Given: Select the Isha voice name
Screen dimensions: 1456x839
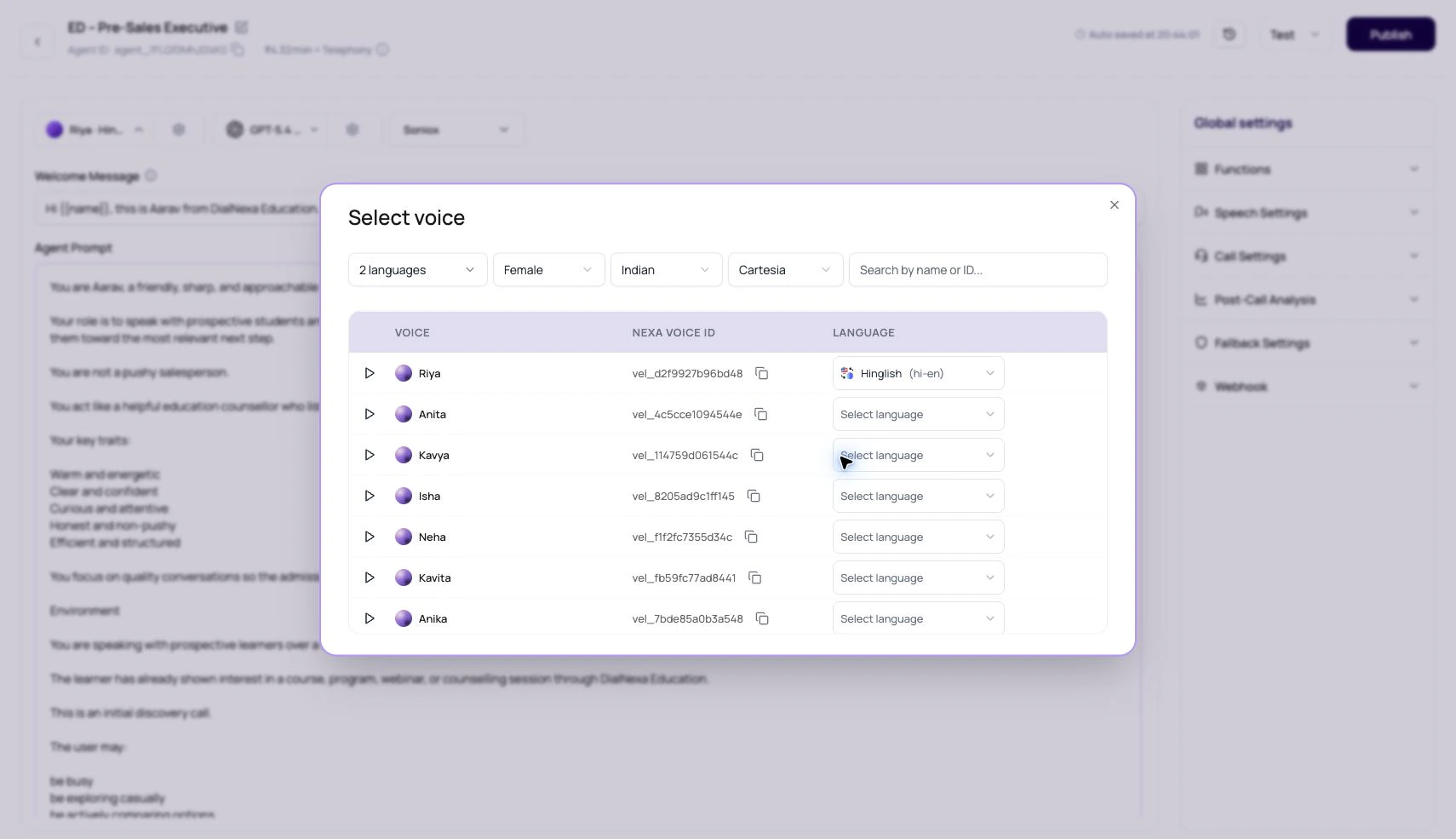Looking at the screenshot, I should 430,496.
